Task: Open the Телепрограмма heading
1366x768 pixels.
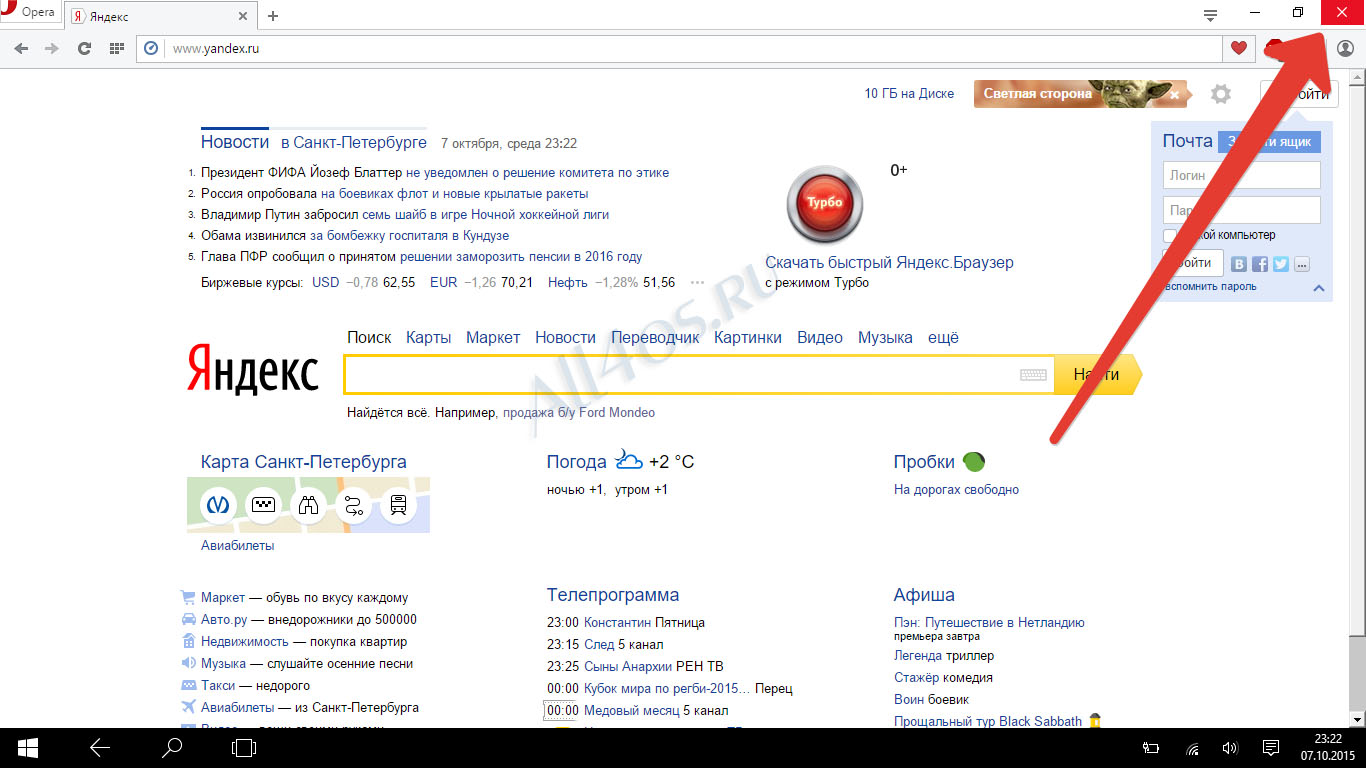Action: pos(613,594)
